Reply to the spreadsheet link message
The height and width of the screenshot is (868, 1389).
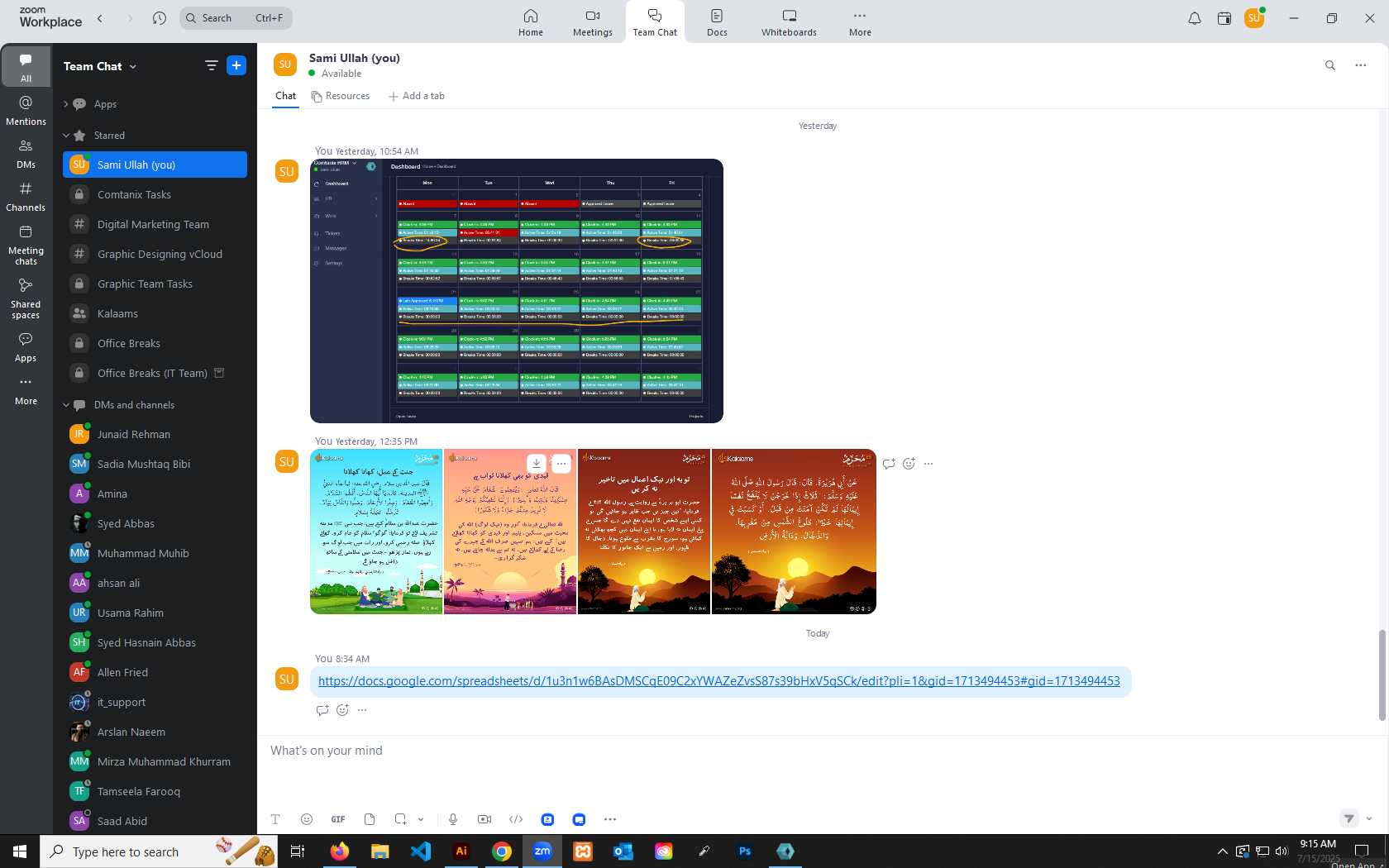[322, 710]
